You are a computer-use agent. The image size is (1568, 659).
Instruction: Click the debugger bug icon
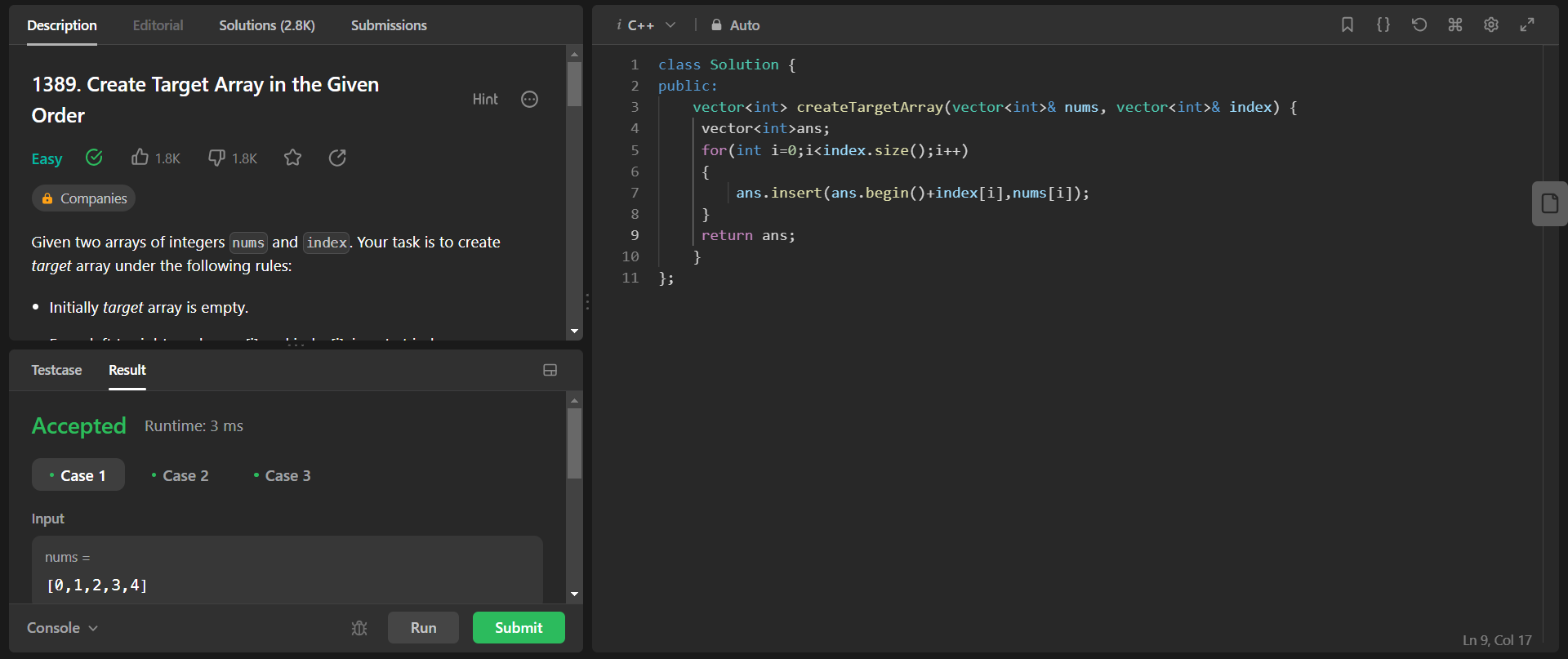tap(359, 627)
